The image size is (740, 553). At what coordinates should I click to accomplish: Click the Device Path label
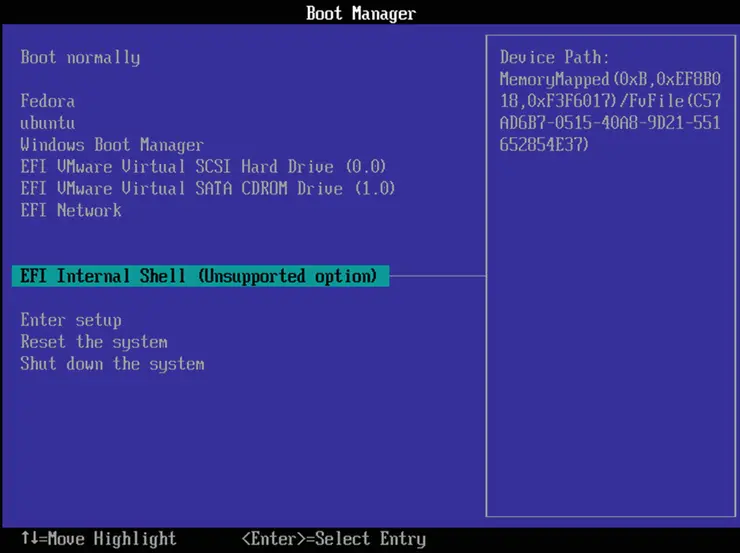coord(554,58)
